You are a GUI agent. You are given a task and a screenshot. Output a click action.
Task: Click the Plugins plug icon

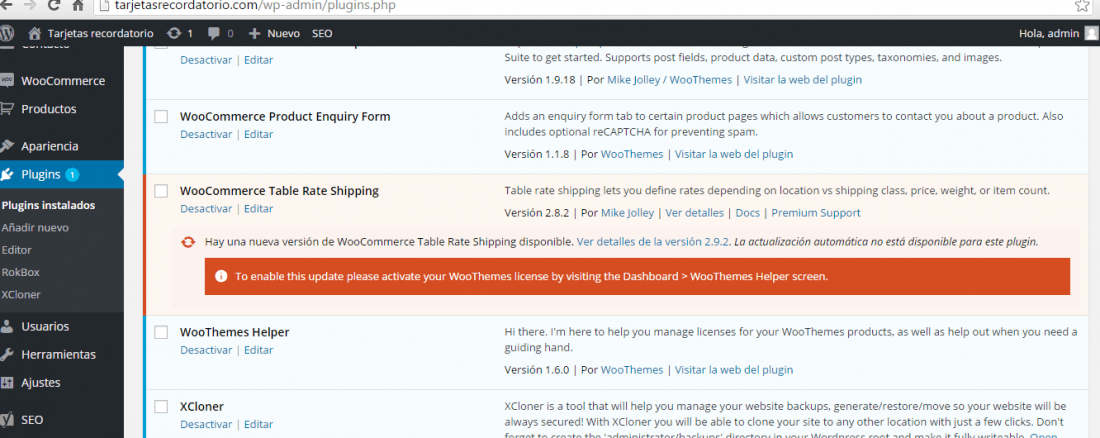[7, 174]
